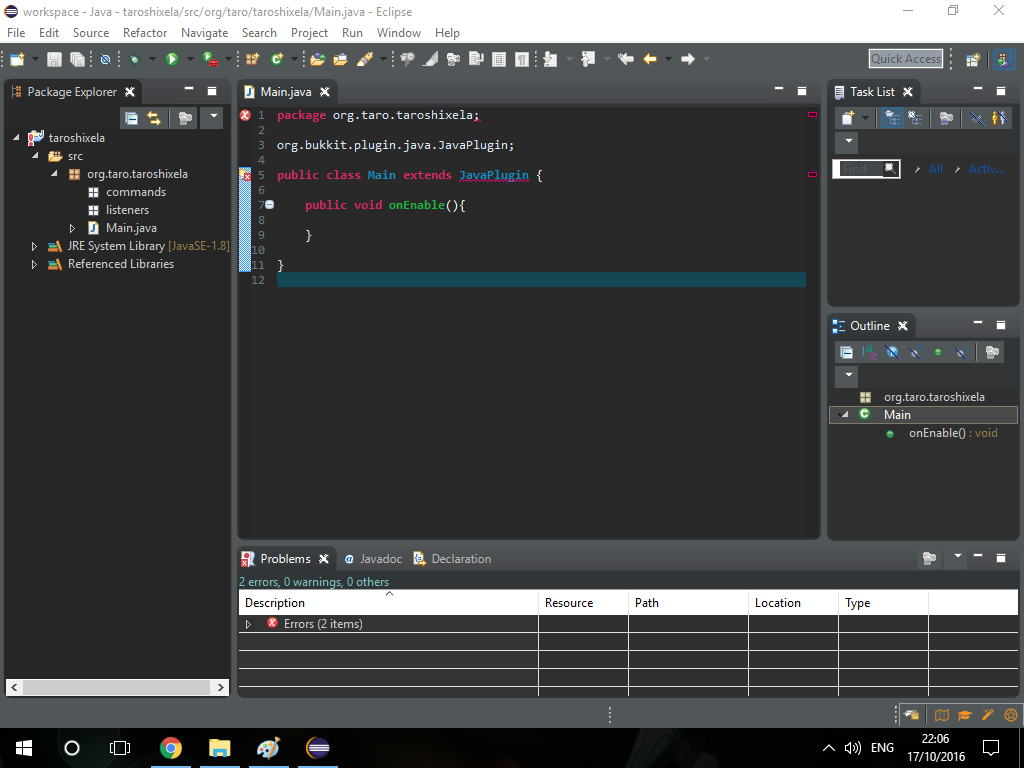Click Collapse All in Package Explorer
1024x768 pixels.
point(131,118)
